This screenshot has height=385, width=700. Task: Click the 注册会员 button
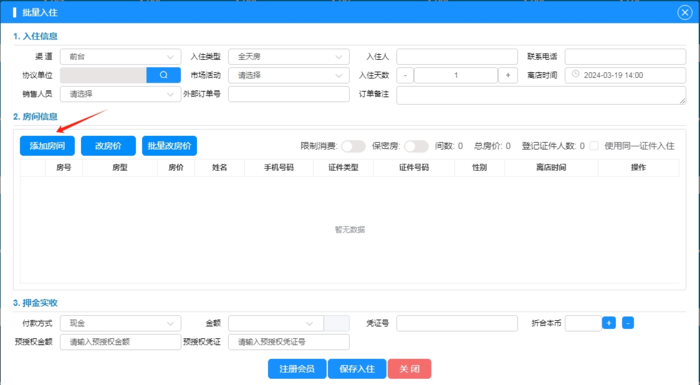pos(297,369)
